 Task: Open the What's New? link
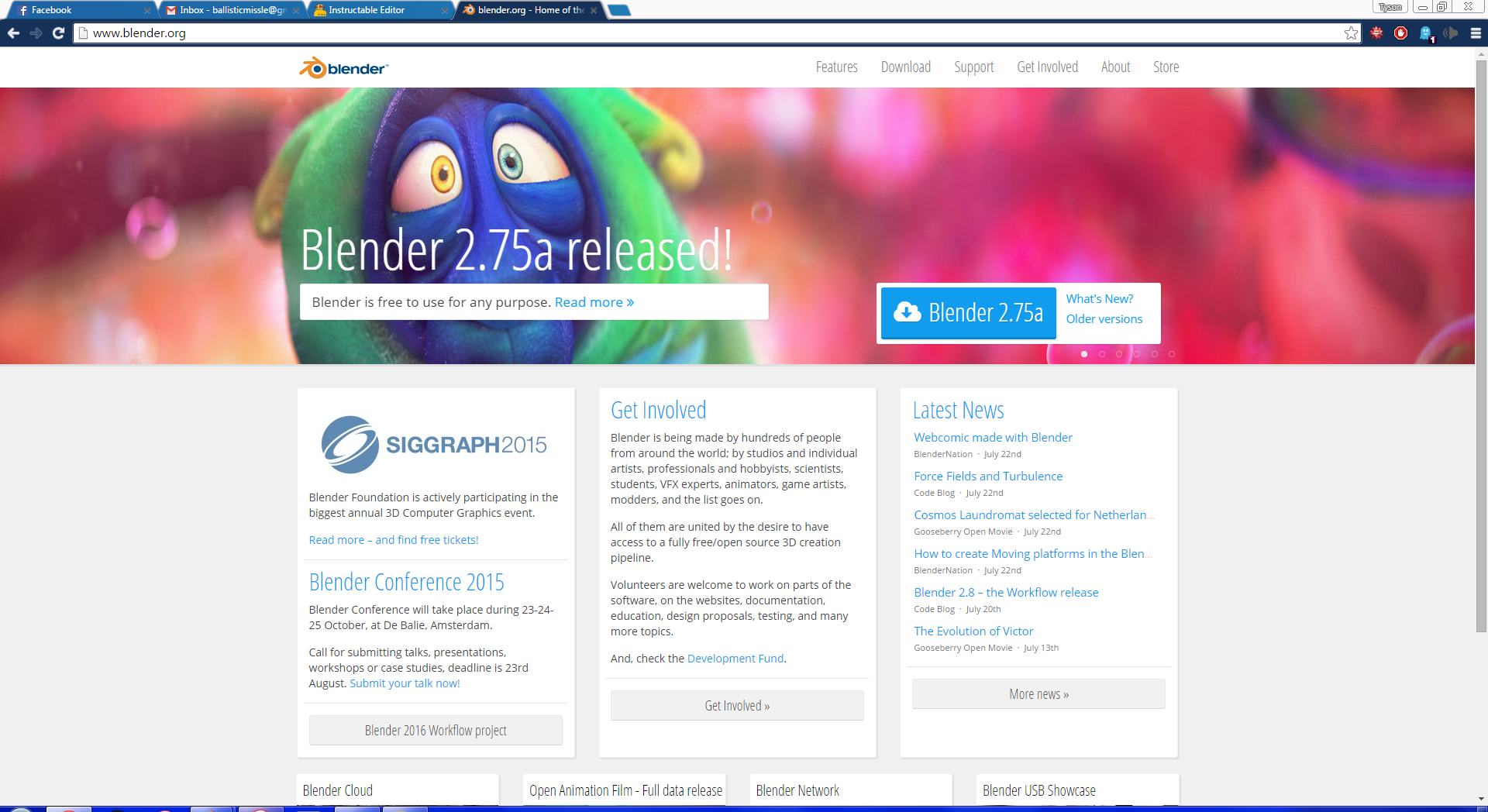tap(1099, 299)
